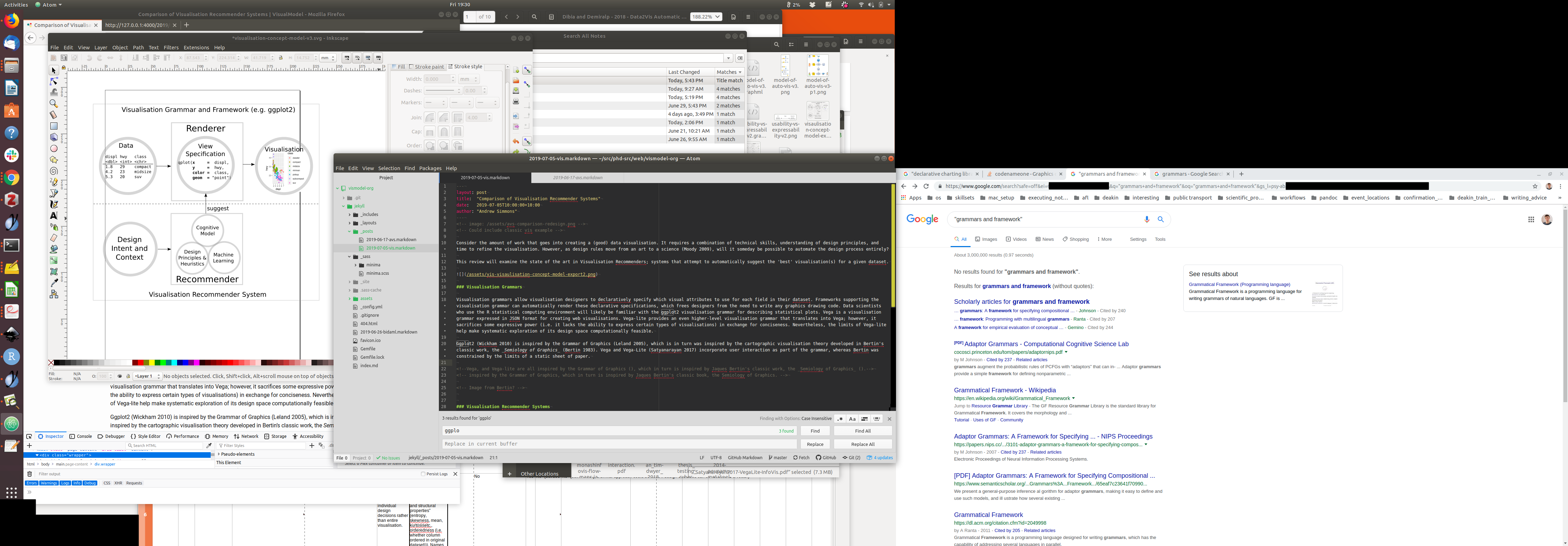Click the devtools element picker icon
This screenshot has height=546, width=1568.
[x=29, y=436]
